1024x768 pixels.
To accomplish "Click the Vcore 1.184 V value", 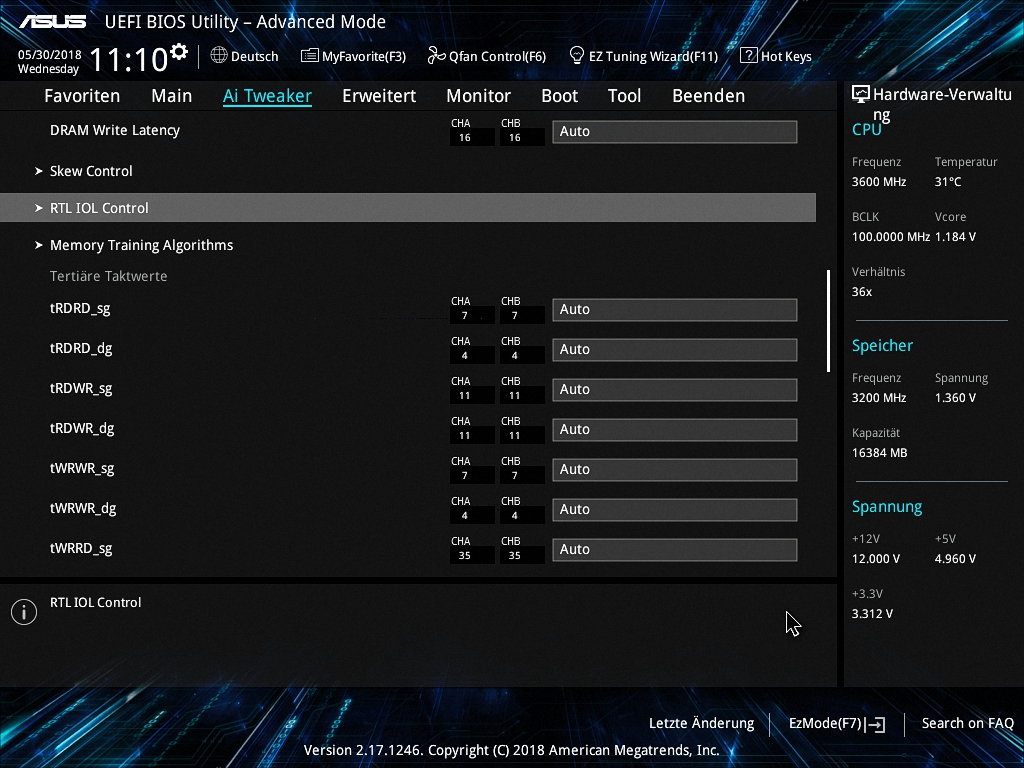I will pos(955,237).
